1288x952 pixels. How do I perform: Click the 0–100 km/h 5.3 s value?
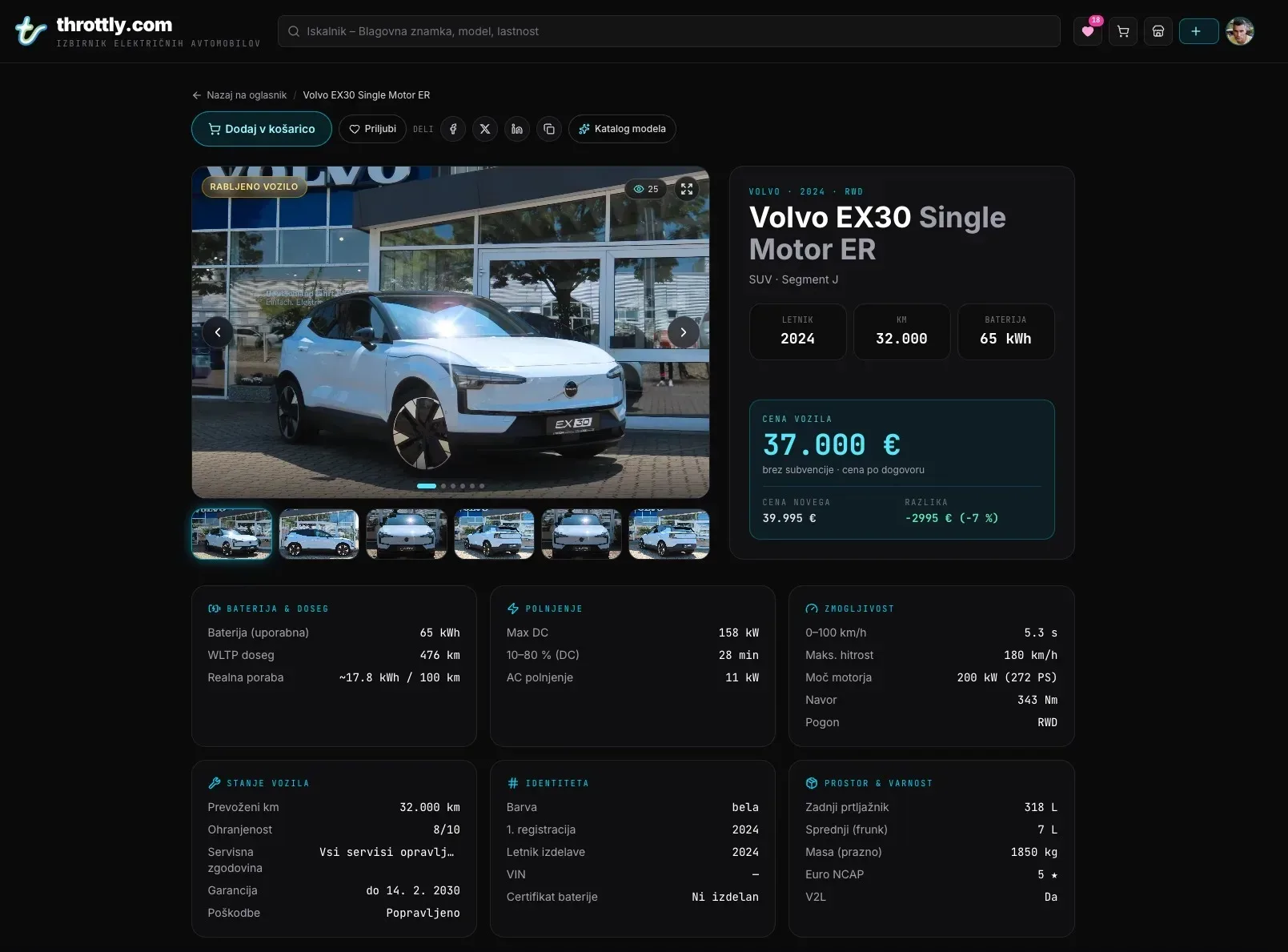click(x=1041, y=633)
